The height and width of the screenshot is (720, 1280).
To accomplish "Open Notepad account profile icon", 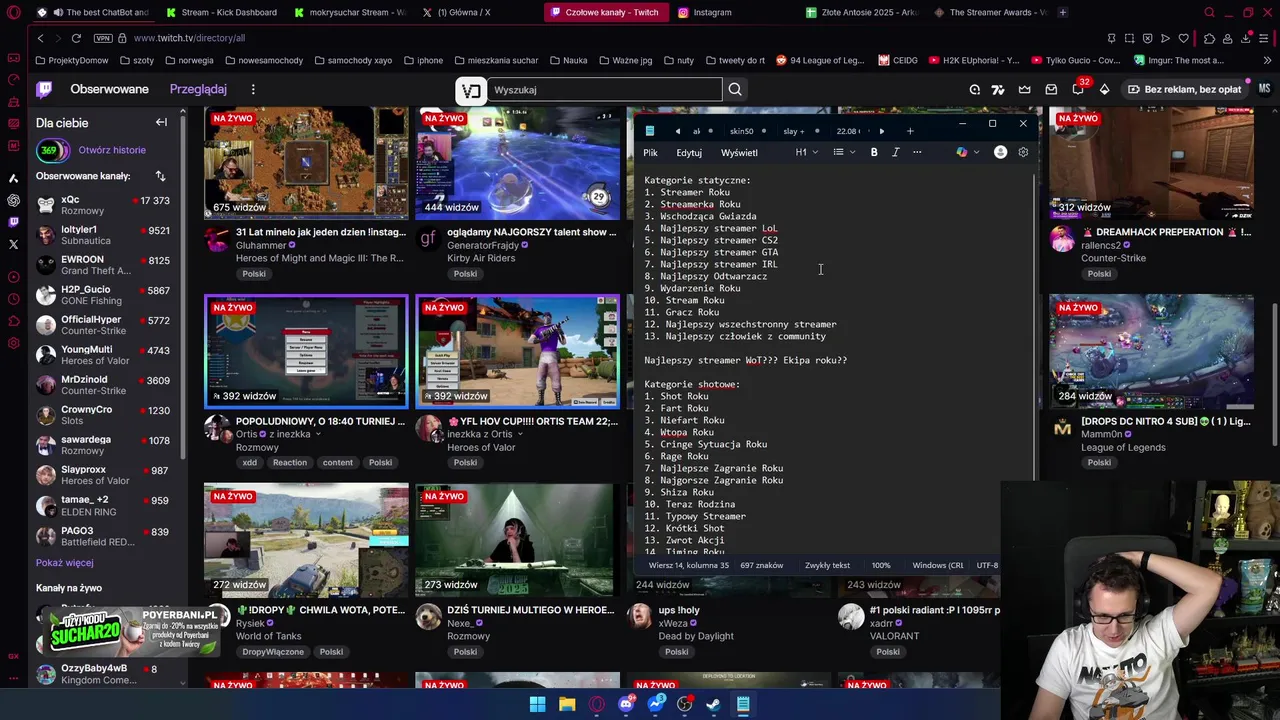I will coord(1000,152).
